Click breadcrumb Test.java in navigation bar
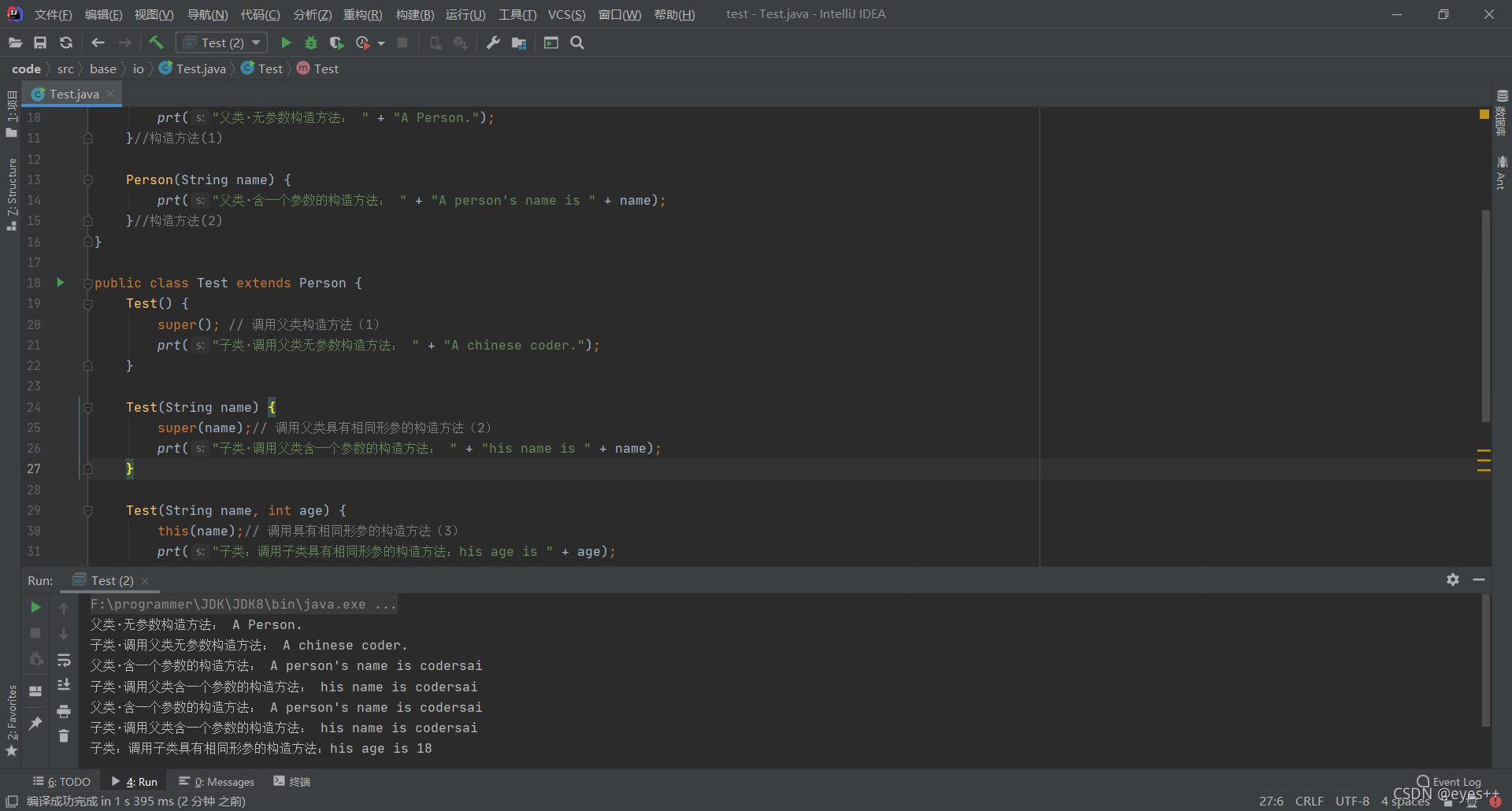 coord(193,69)
